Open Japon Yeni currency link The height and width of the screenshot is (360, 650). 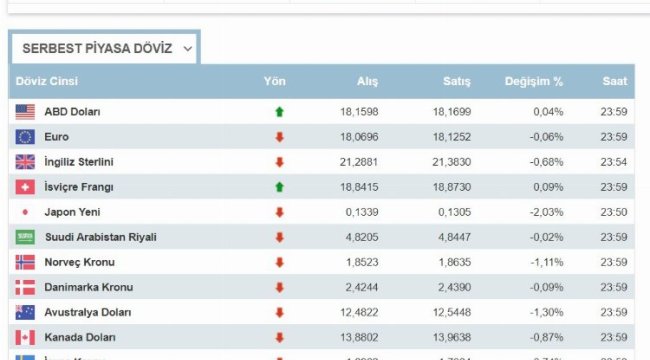point(73,212)
